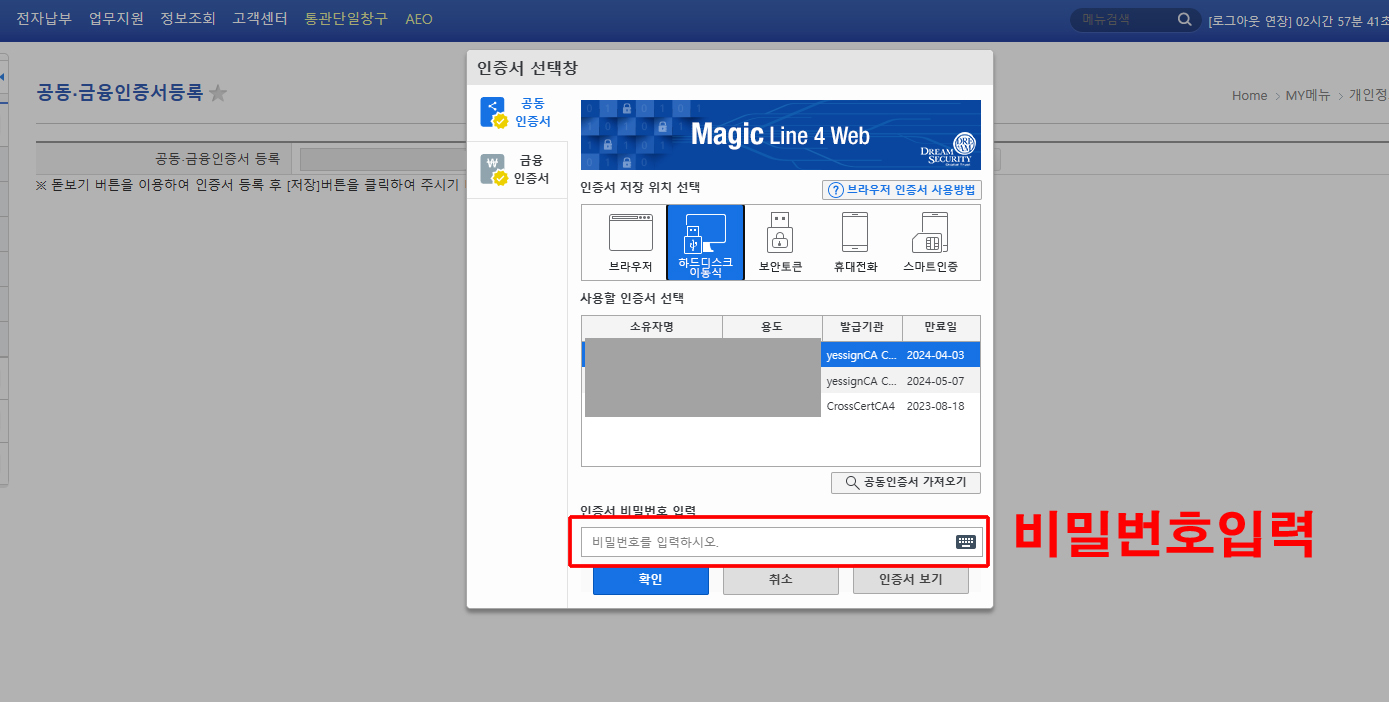Select the certificate expiring 2024-04-03
The width and height of the screenshot is (1389, 702).
pyautogui.click(x=781, y=355)
